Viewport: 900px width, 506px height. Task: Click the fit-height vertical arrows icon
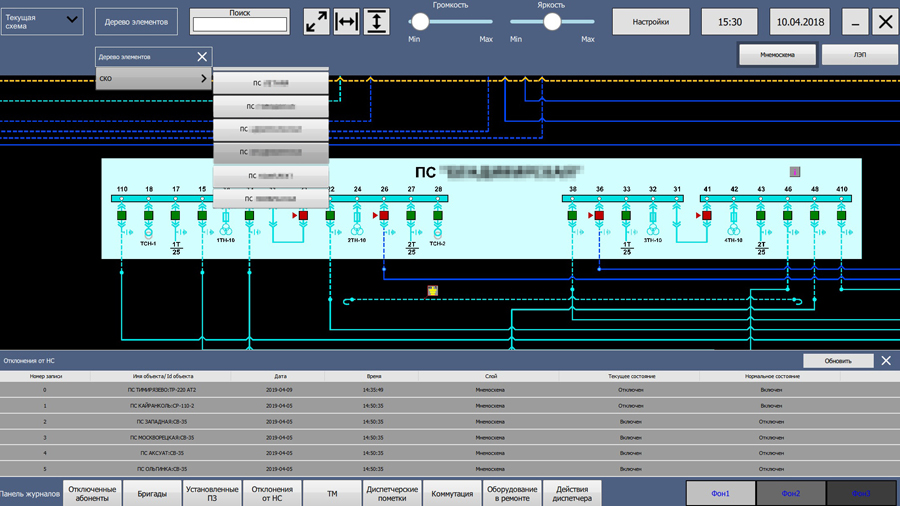[x=377, y=22]
